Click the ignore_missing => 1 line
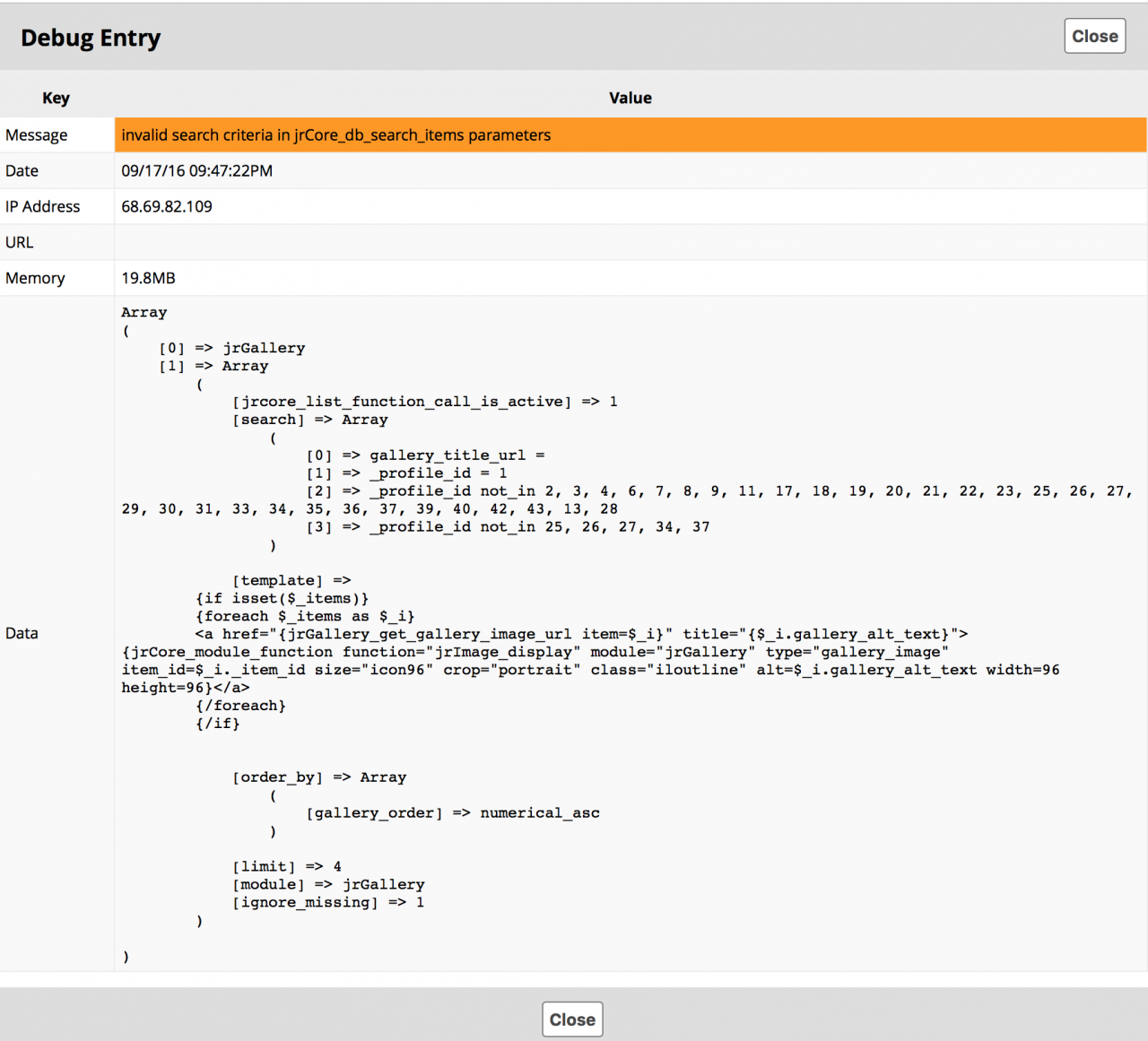1148x1041 pixels. click(328, 903)
